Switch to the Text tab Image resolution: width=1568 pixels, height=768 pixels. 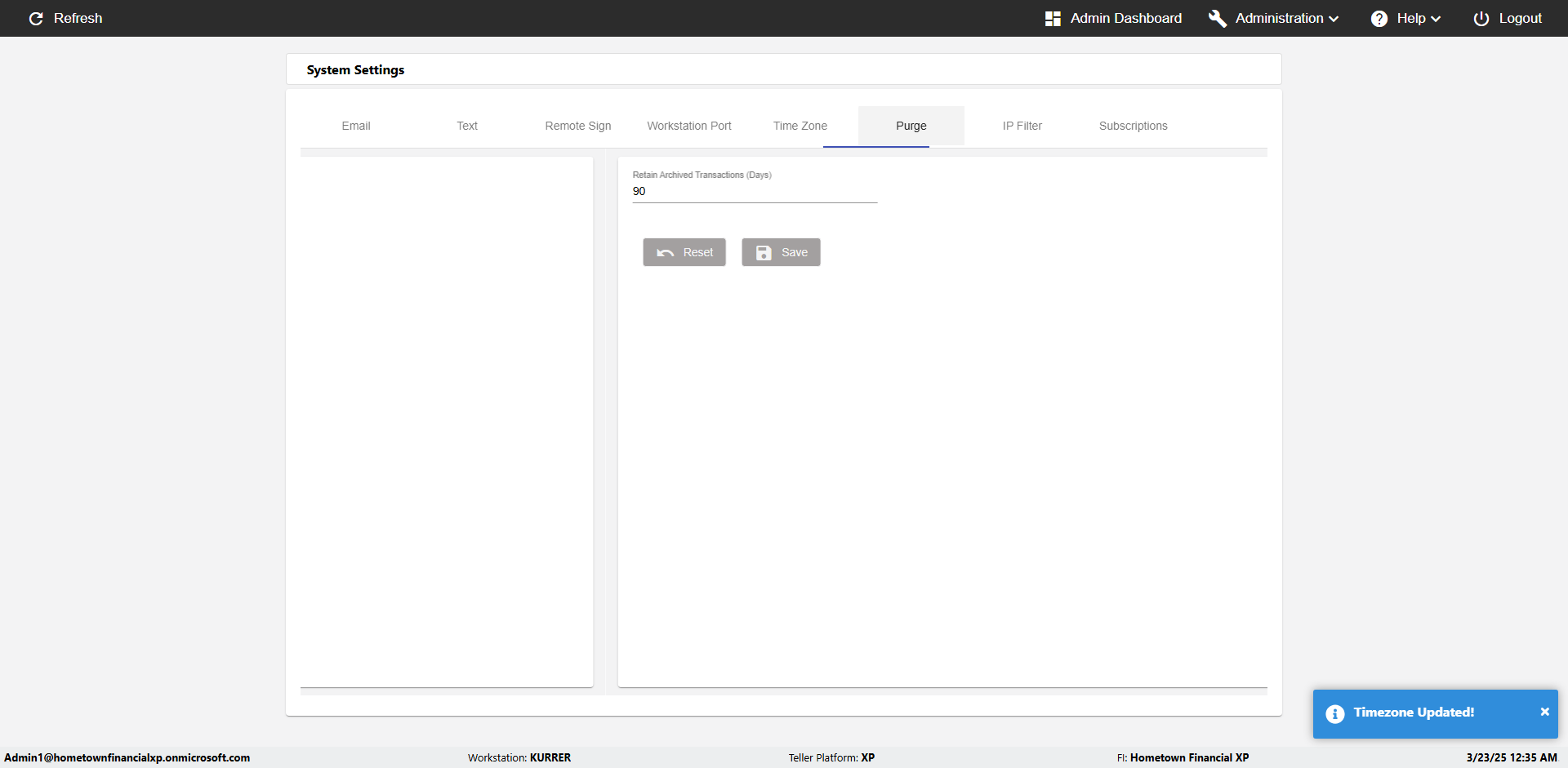point(467,126)
